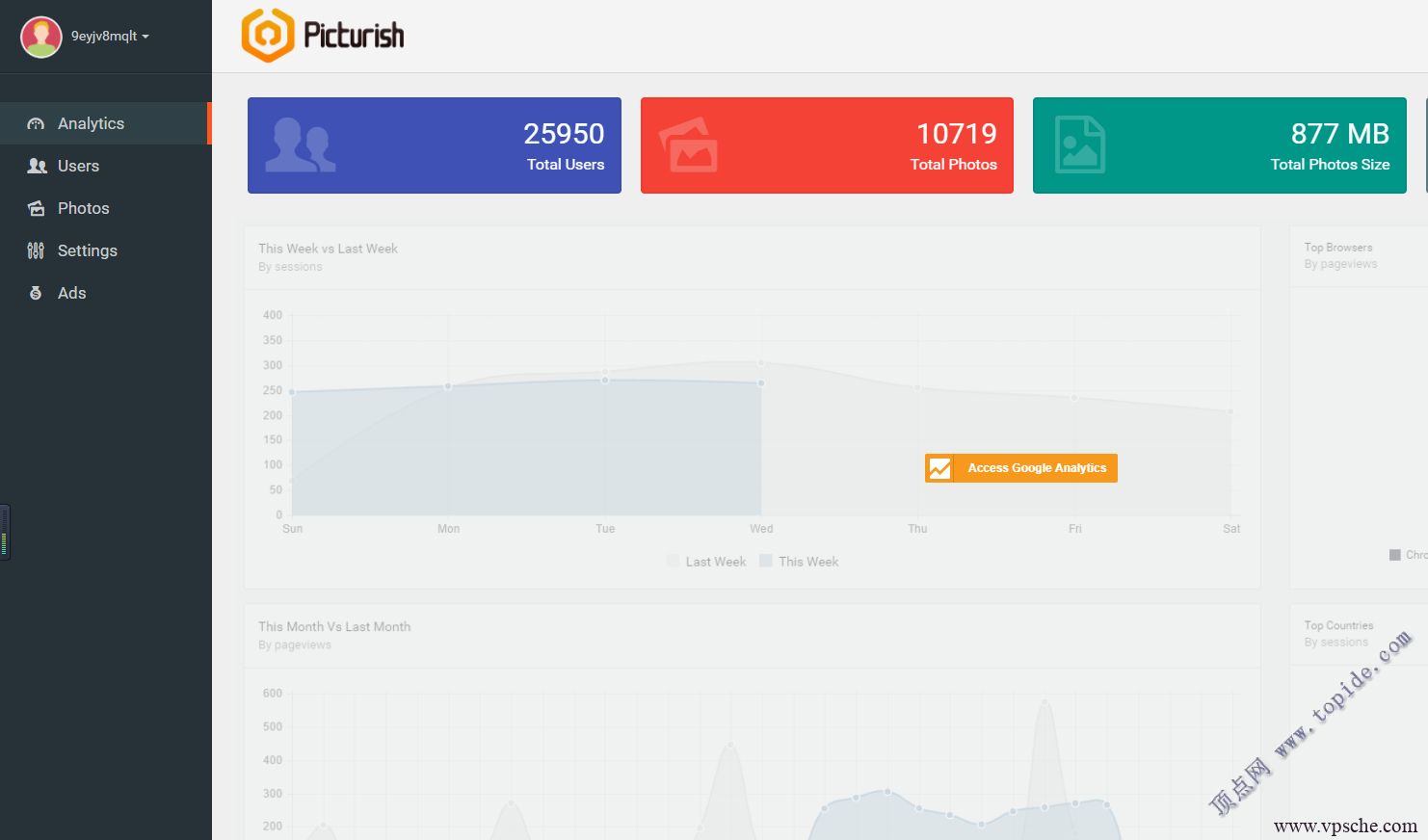Click the user avatar picture
This screenshot has width=1428, height=840.
[x=41, y=37]
